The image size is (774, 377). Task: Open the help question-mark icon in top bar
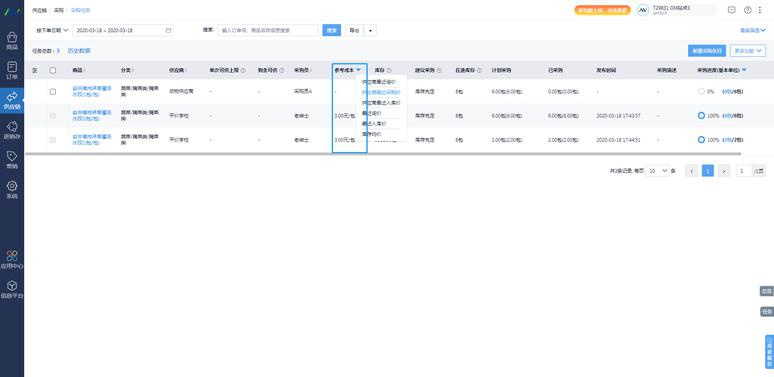click(x=747, y=10)
